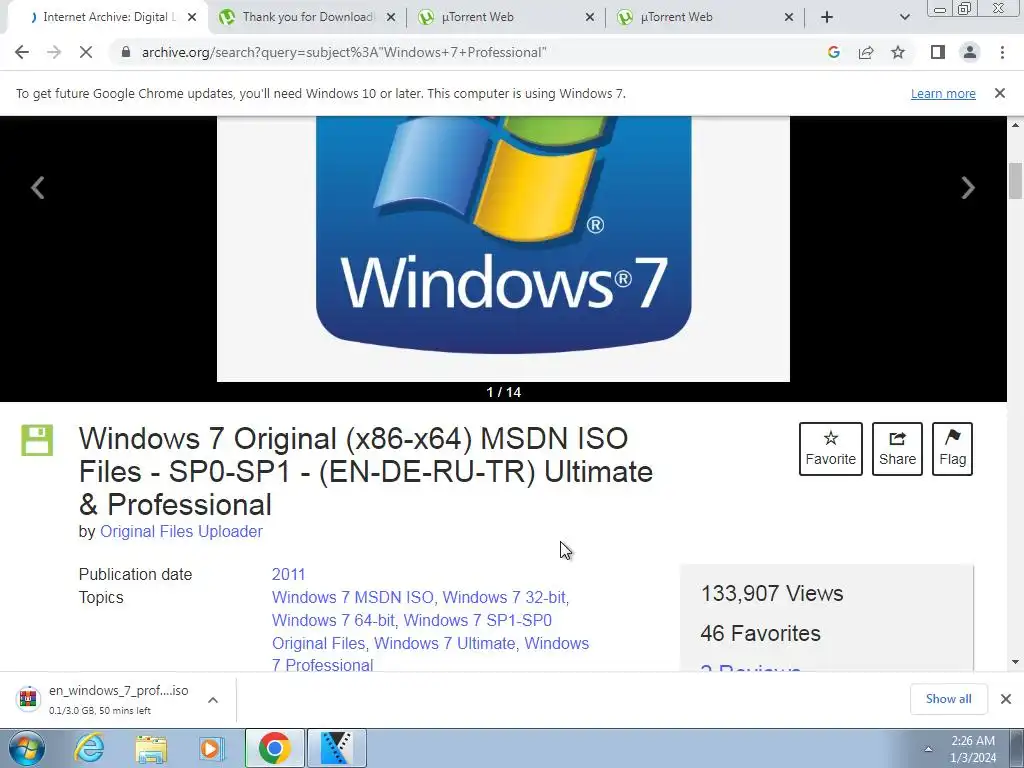1024x768 pixels.
Task: Open Windows Explorer folder from taskbar
Action: pyautogui.click(x=151, y=748)
